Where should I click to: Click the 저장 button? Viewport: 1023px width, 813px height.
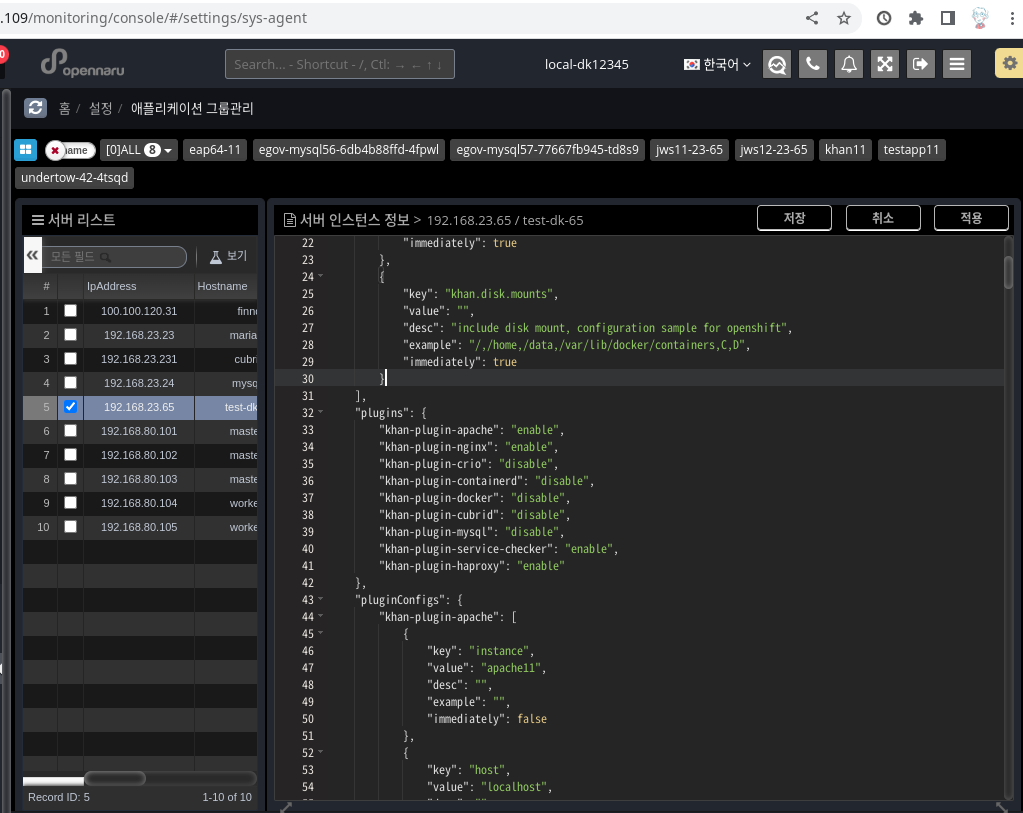pos(793,217)
